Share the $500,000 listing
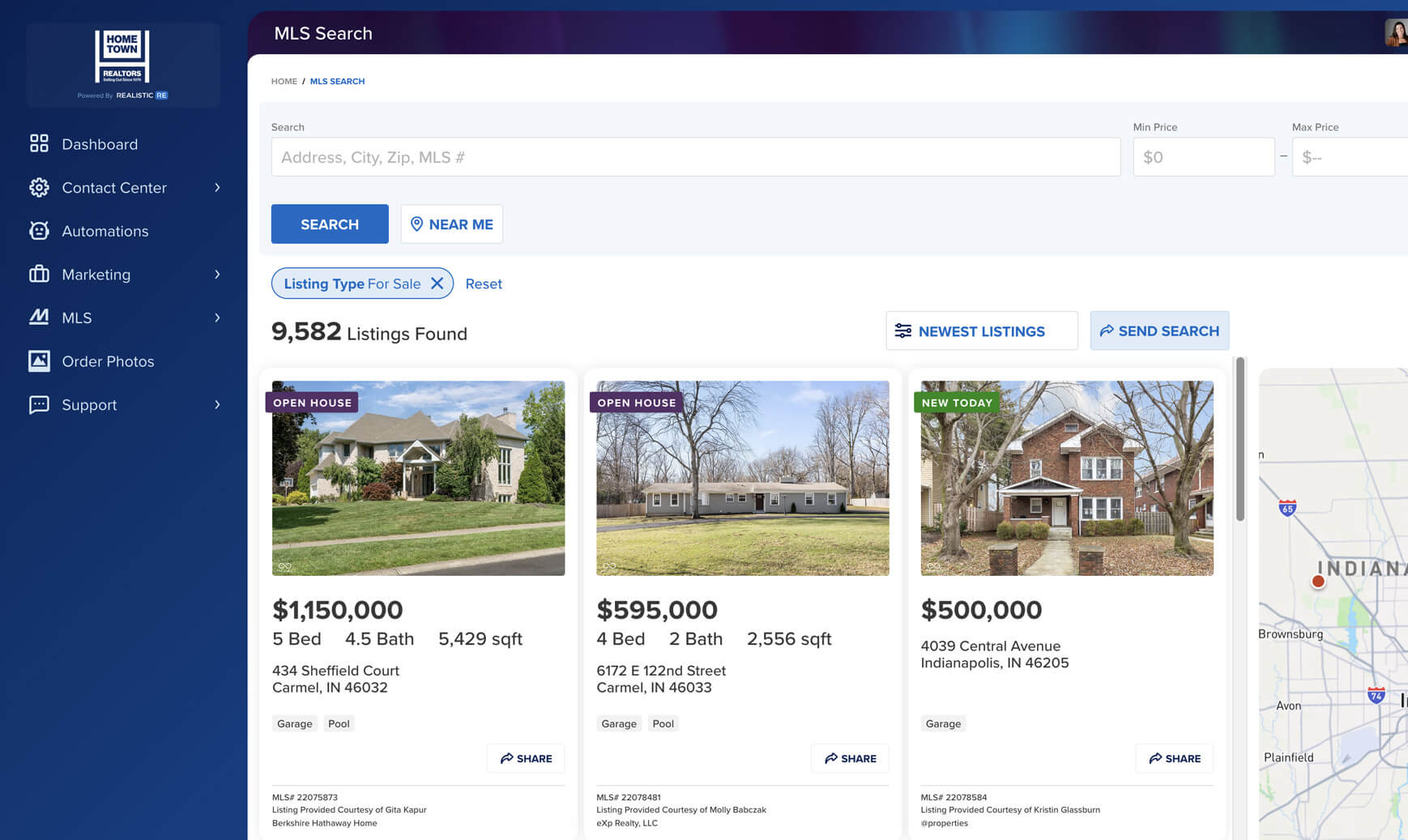This screenshot has width=1408, height=840. [1175, 758]
